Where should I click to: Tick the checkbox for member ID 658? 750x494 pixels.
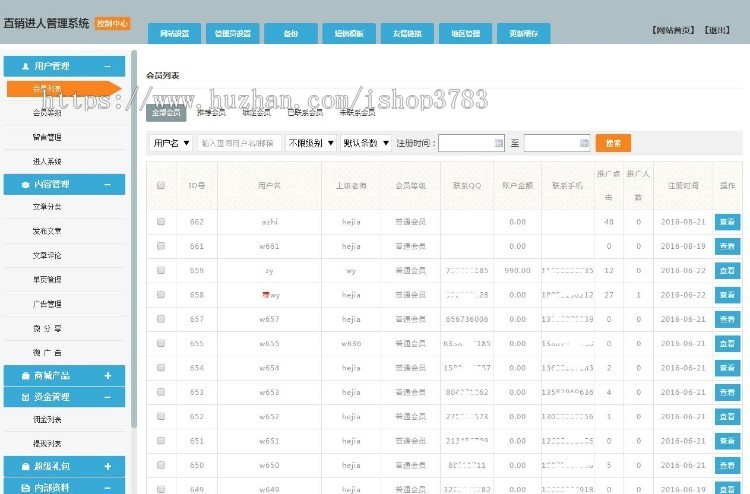pyautogui.click(x=161, y=295)
